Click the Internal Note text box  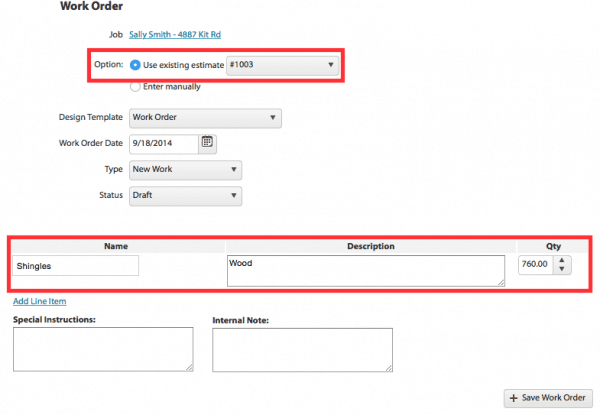click(x=303, y=350)
